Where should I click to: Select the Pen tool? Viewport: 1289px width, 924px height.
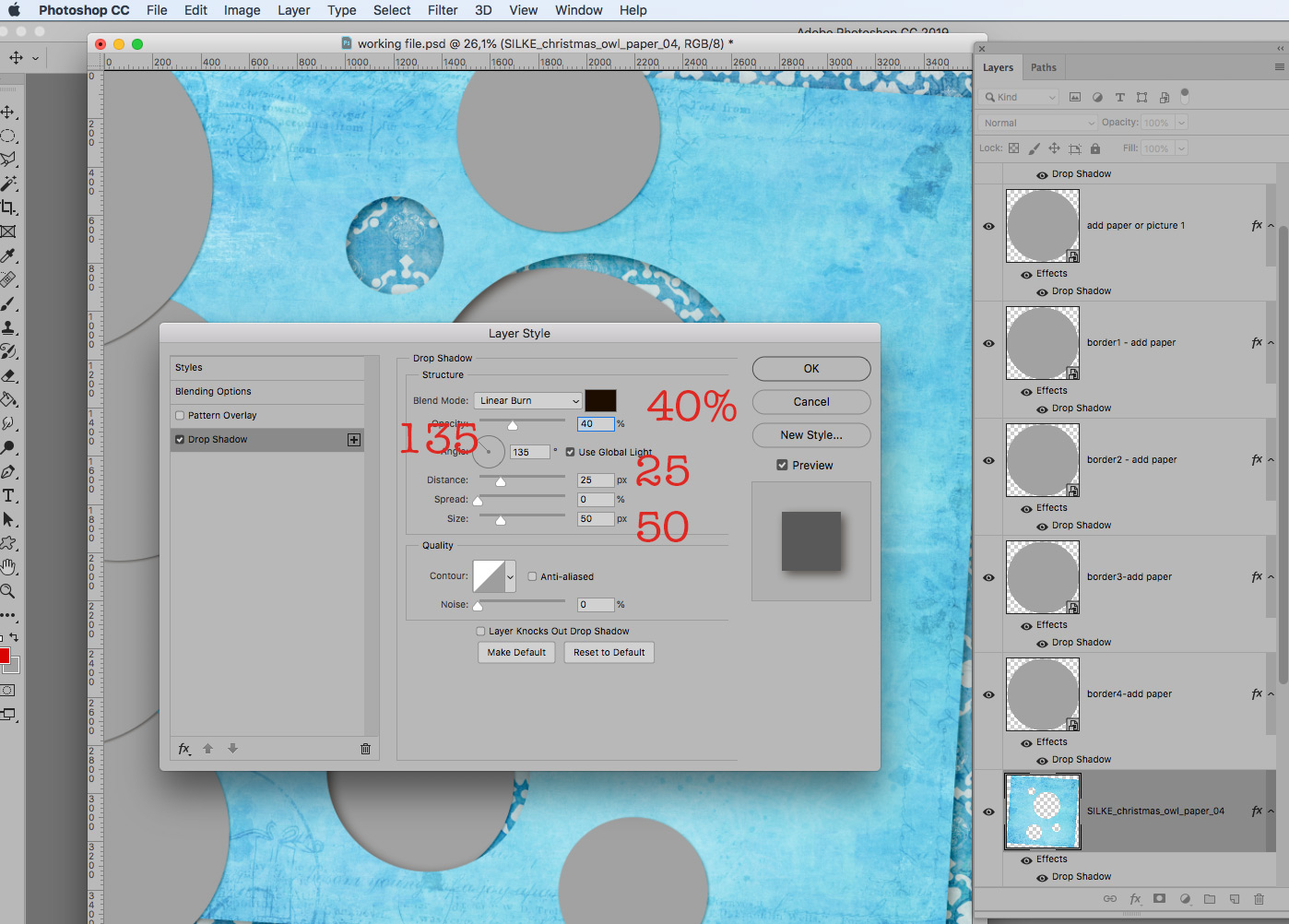(x=8, y=471)
